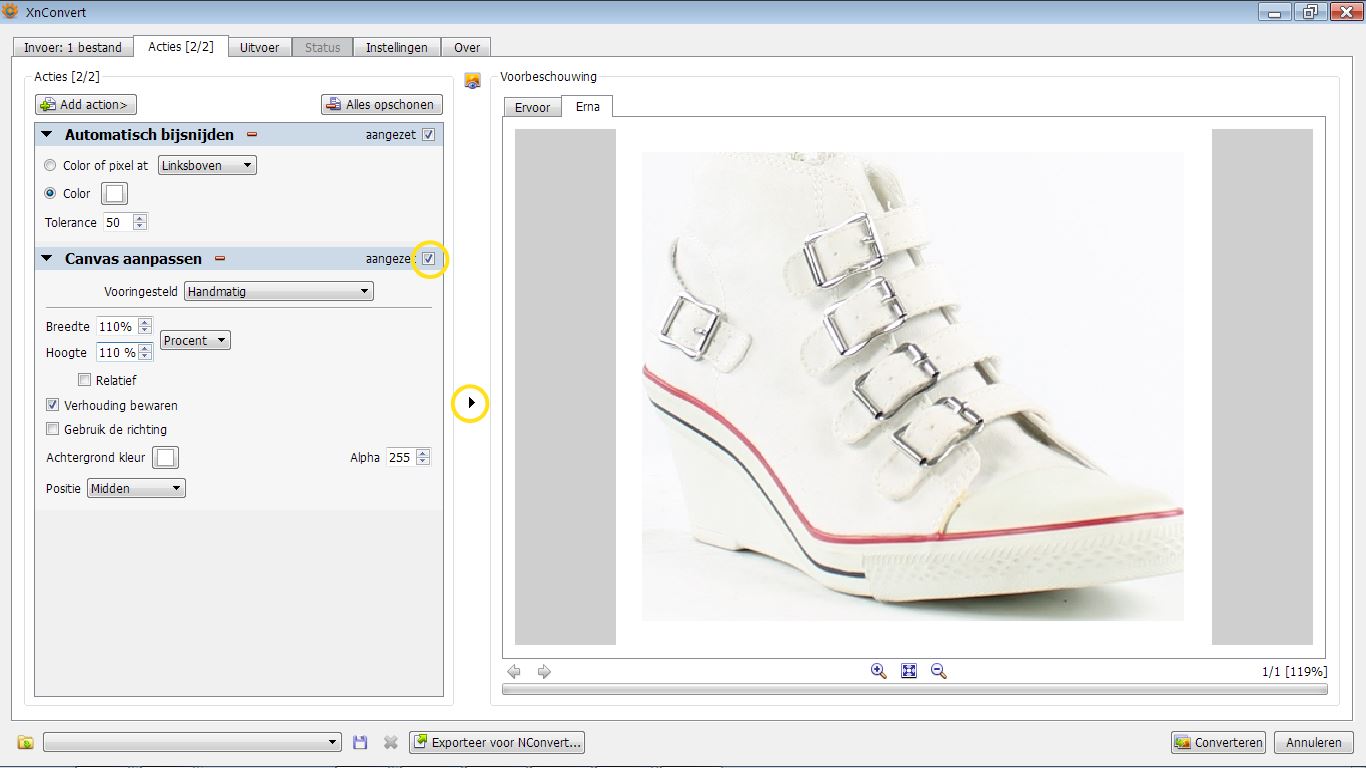The width and height of the screenshot is (1366, 768).
Task: Zoom out of the preview
Action: click(938, 671)
